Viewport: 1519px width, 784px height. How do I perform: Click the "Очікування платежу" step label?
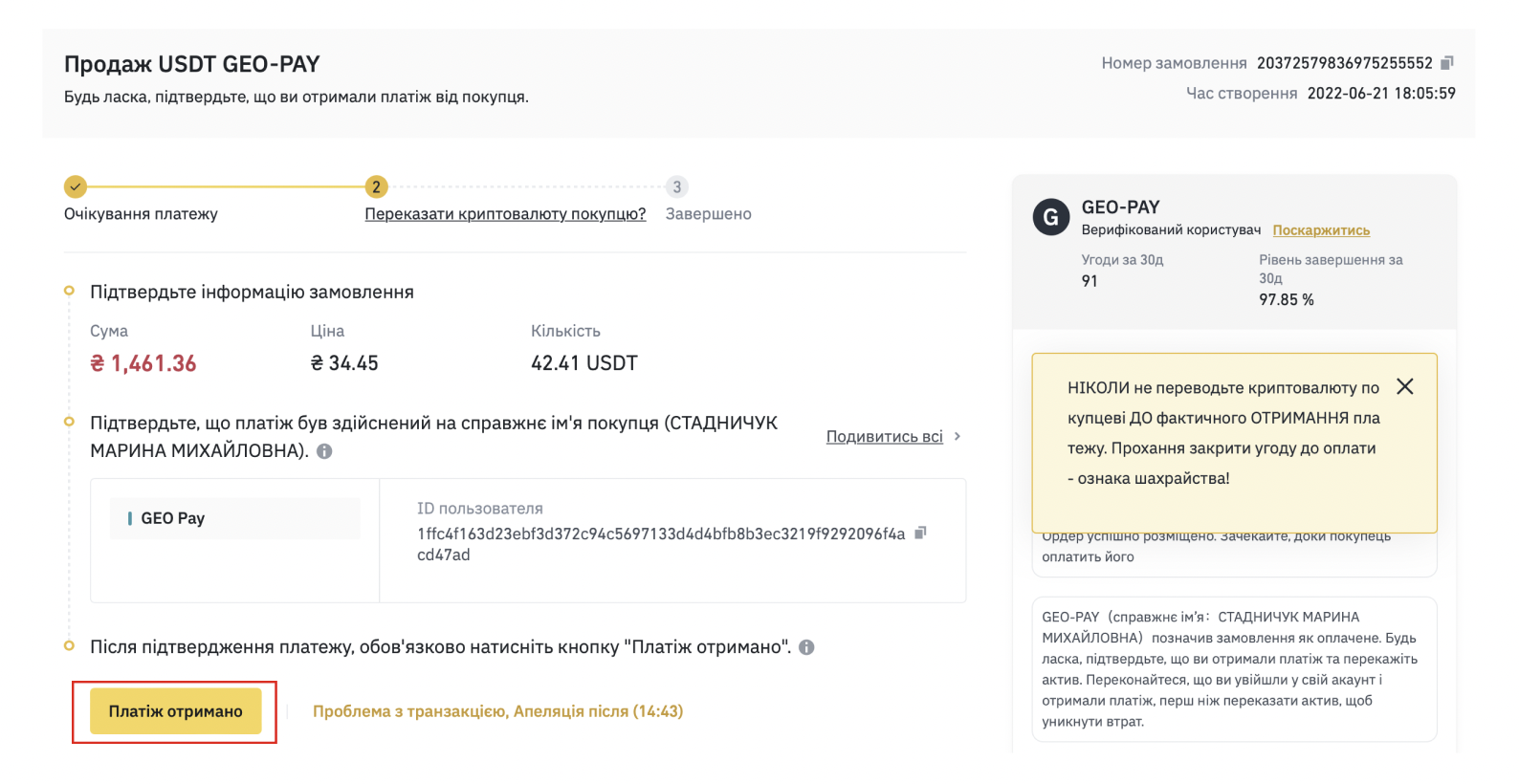[141, 214]
